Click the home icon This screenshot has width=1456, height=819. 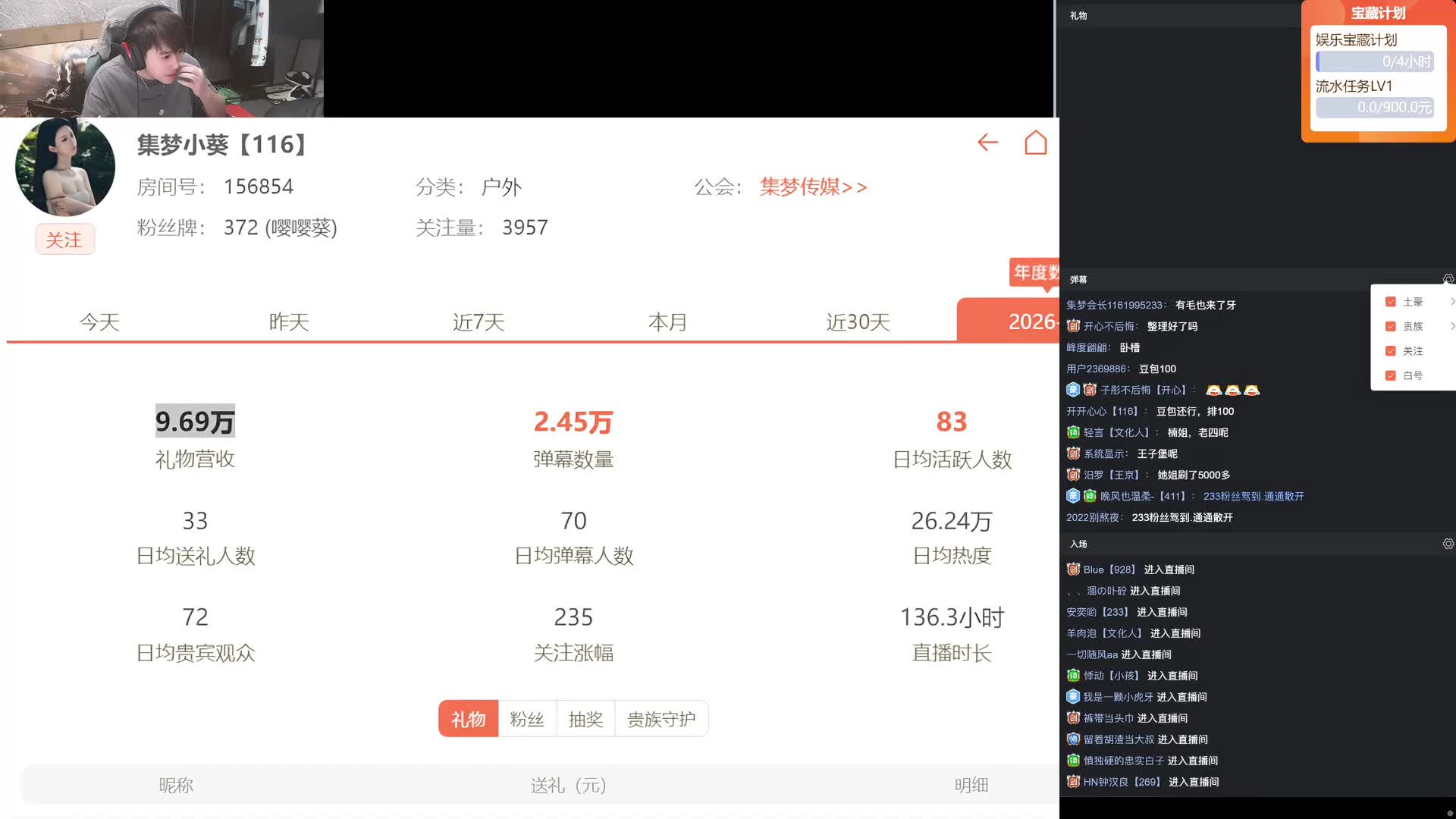[x=1036, y=143]
